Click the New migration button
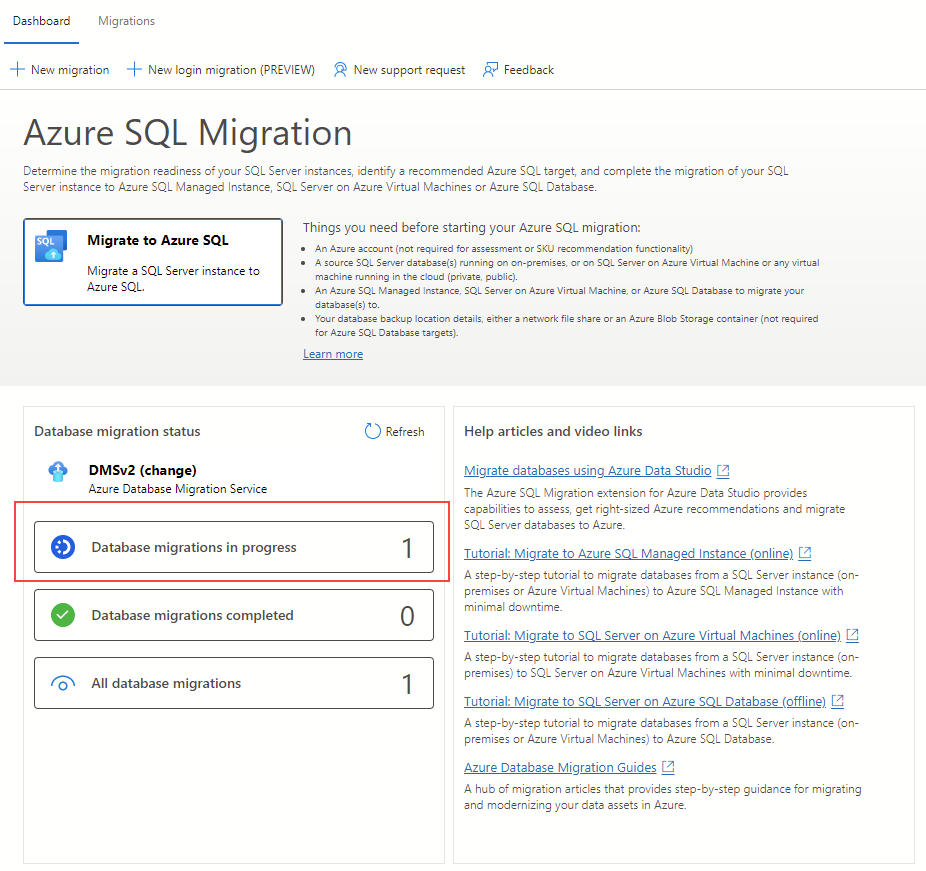 (60, 70)
